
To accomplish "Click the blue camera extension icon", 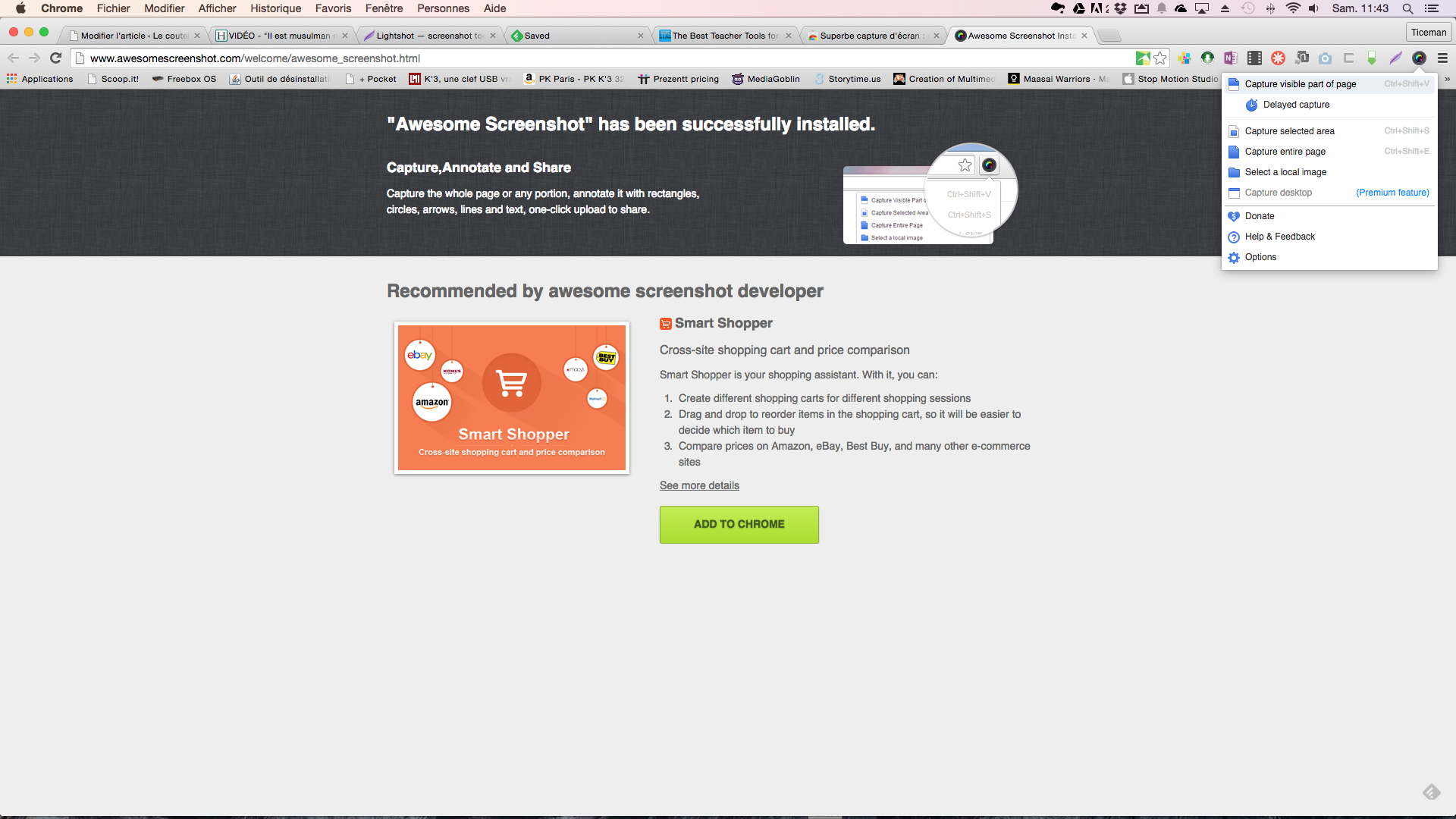I will tap(1325, 58).
